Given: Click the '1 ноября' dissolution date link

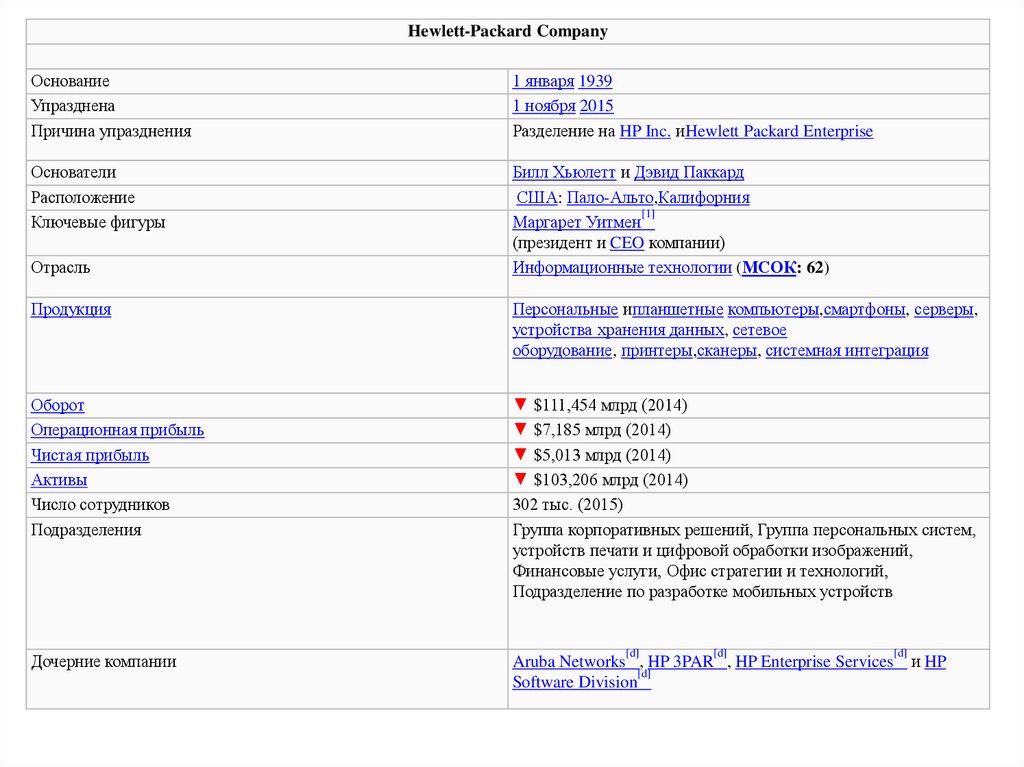Looking at the screenshot, I should click(x=543, y=106).
